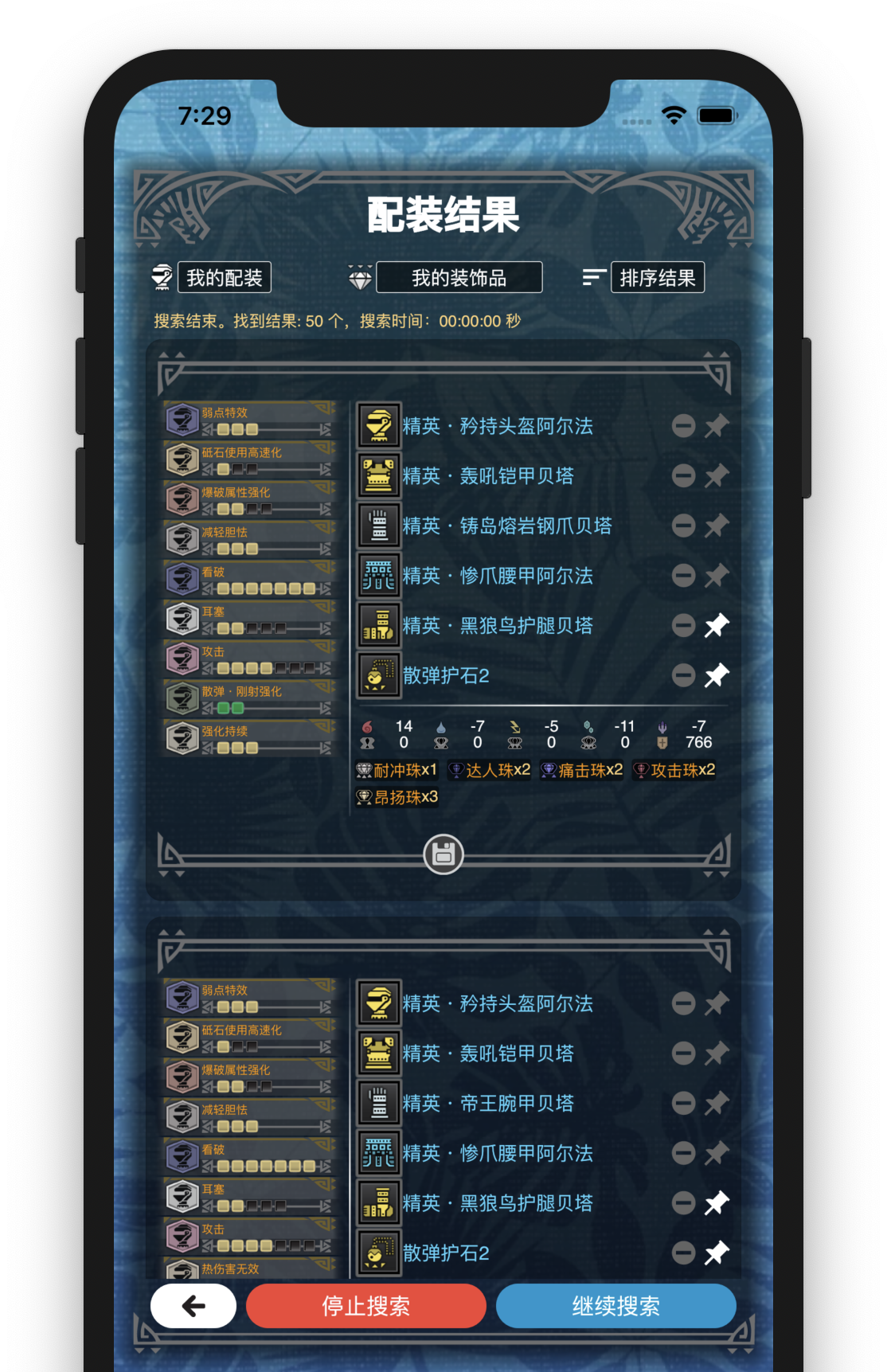This screenshot has height=1372, width=887.
Task: Click the save icon under first armor set
Action: click(443, 854)
